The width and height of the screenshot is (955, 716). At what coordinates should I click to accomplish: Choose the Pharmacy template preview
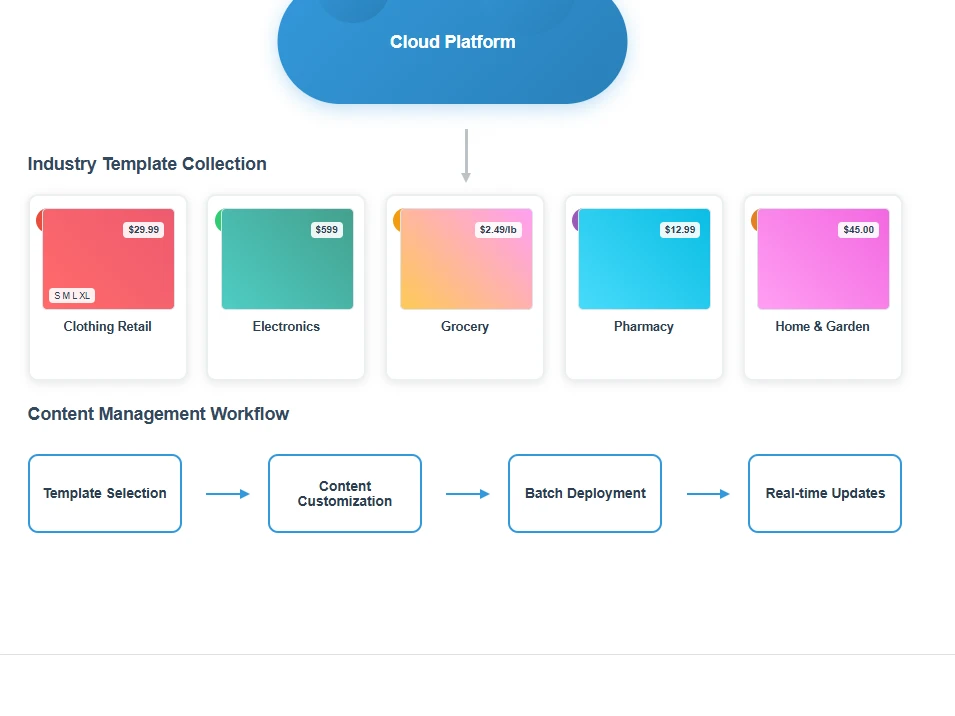(644, 259)
